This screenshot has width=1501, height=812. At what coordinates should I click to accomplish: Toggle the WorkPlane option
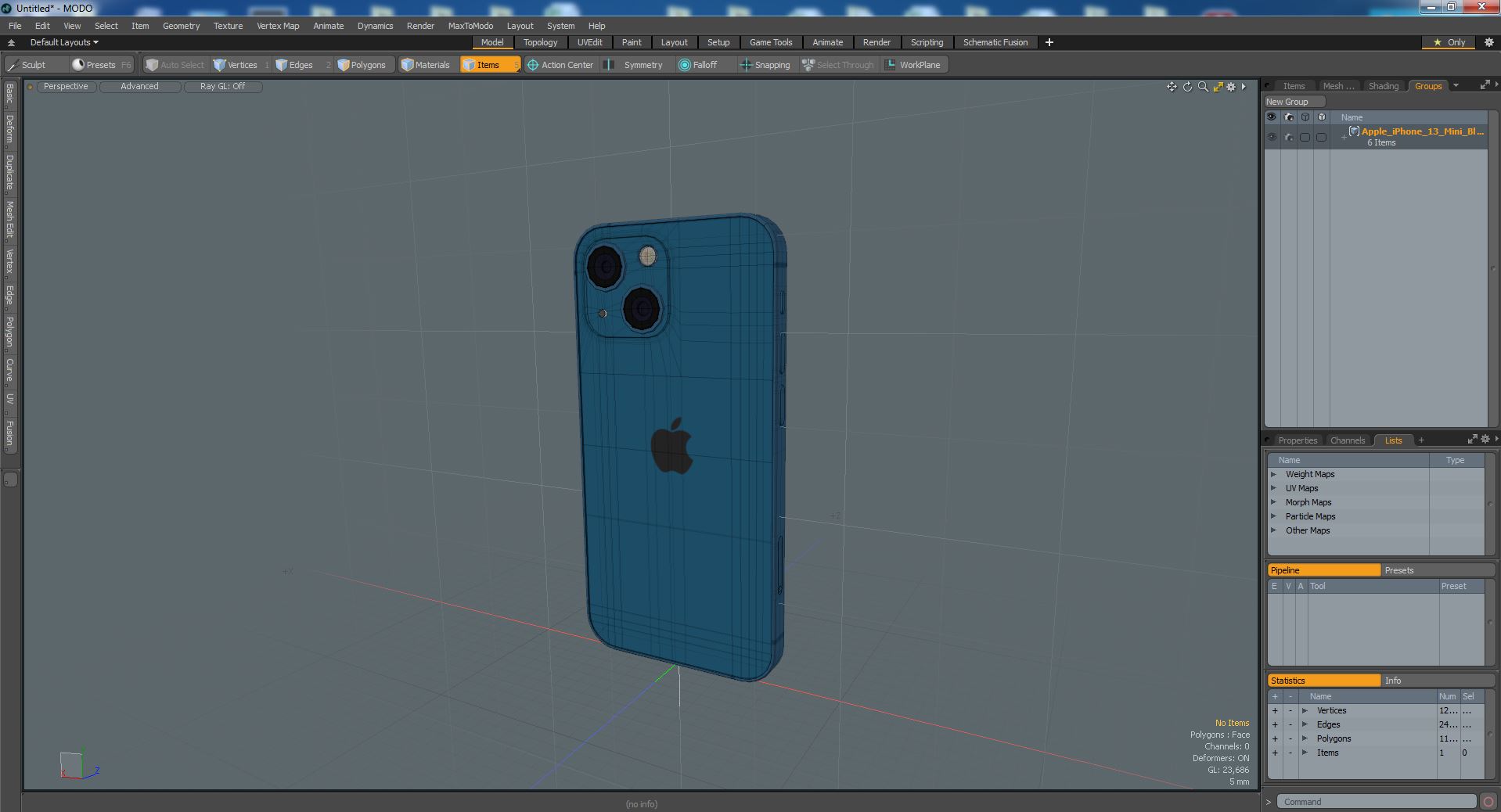pyautogui.click(x=914, y=65)
